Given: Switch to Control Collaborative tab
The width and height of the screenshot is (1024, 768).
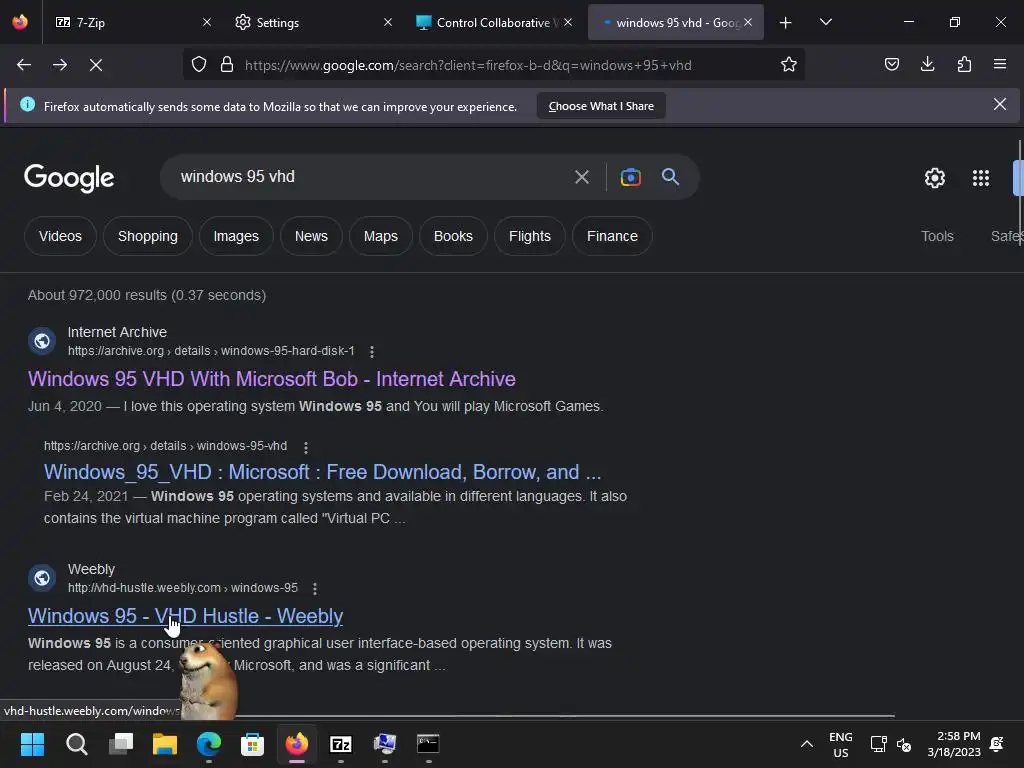Looking at the screenshot, I should (487, 23).
